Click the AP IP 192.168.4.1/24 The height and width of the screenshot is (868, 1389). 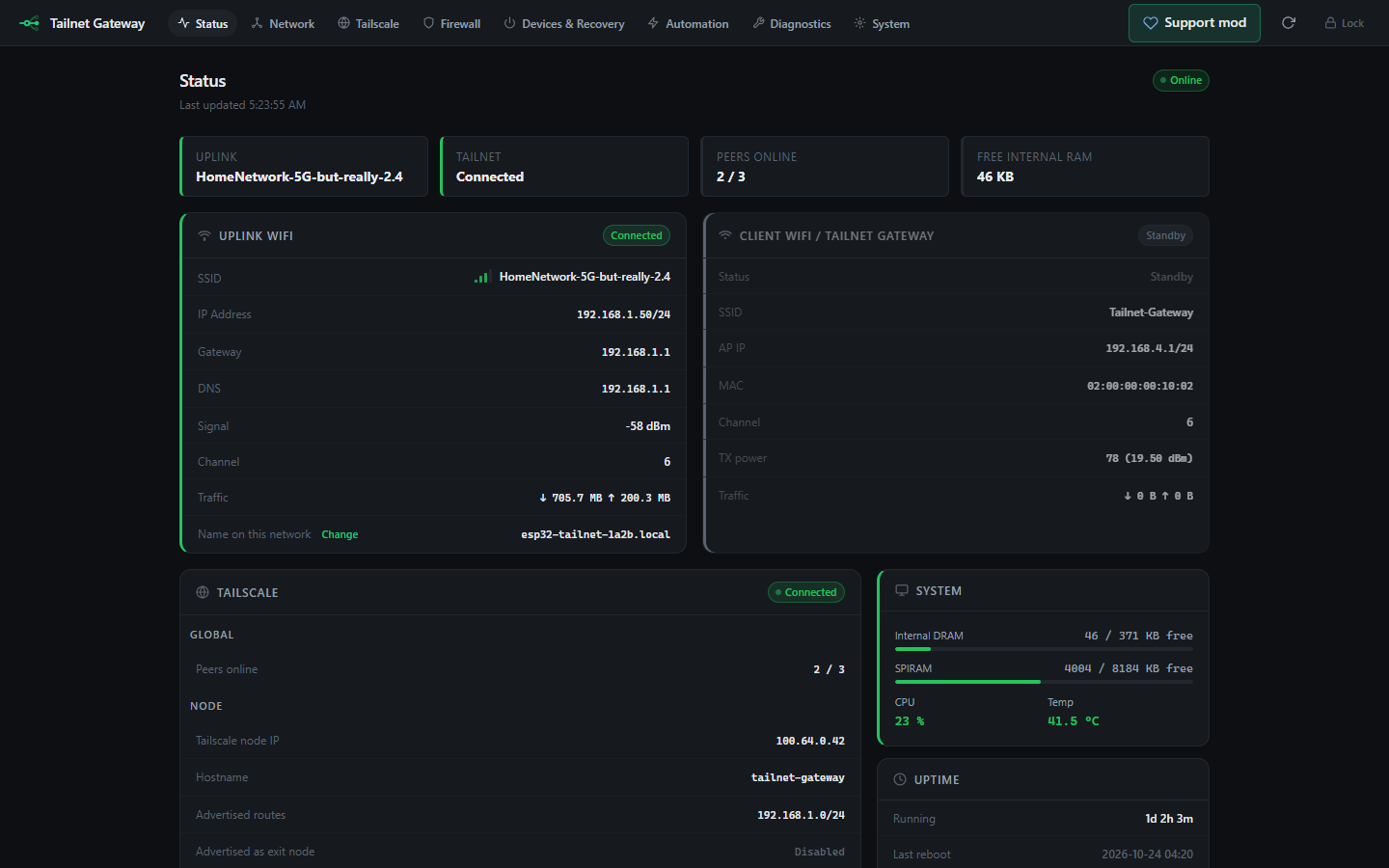click(x=1149, y=348)
